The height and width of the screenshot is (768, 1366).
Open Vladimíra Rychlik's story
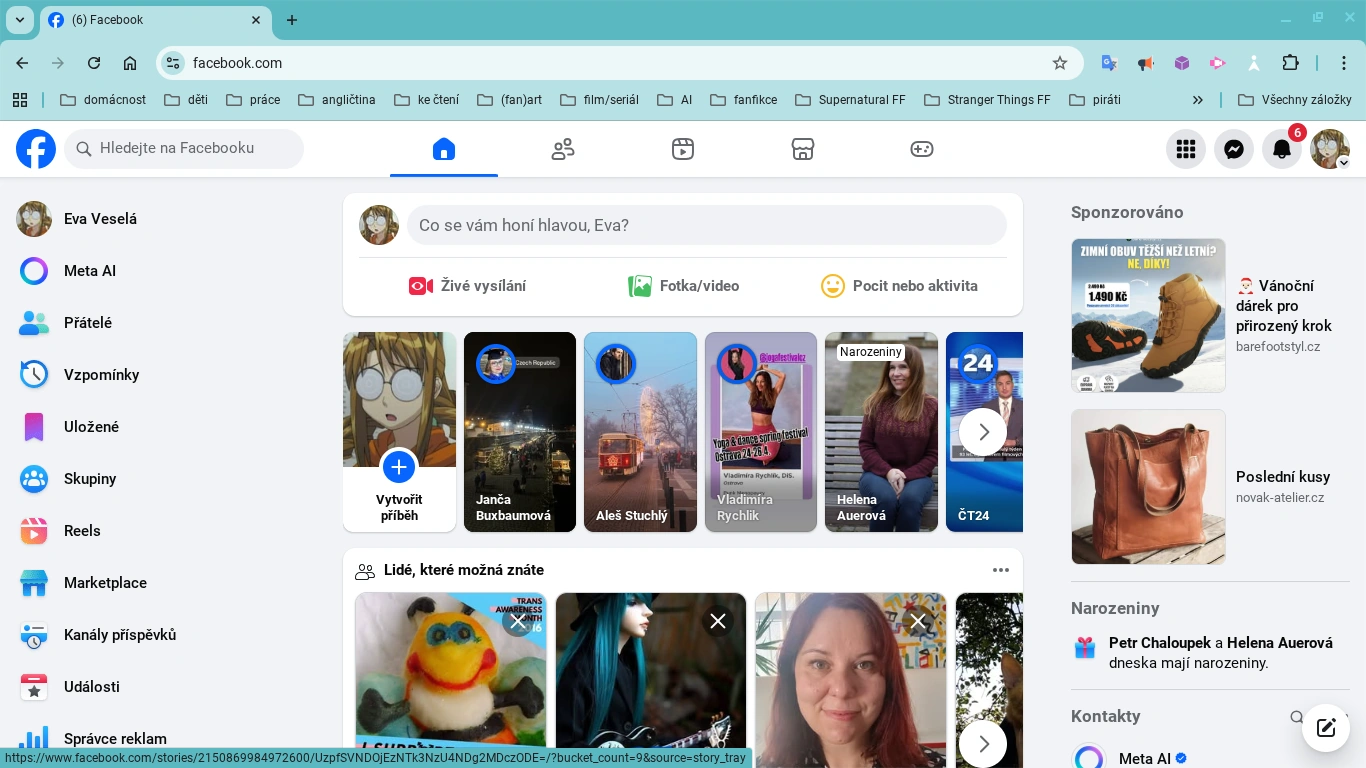[x=761, y=432]
